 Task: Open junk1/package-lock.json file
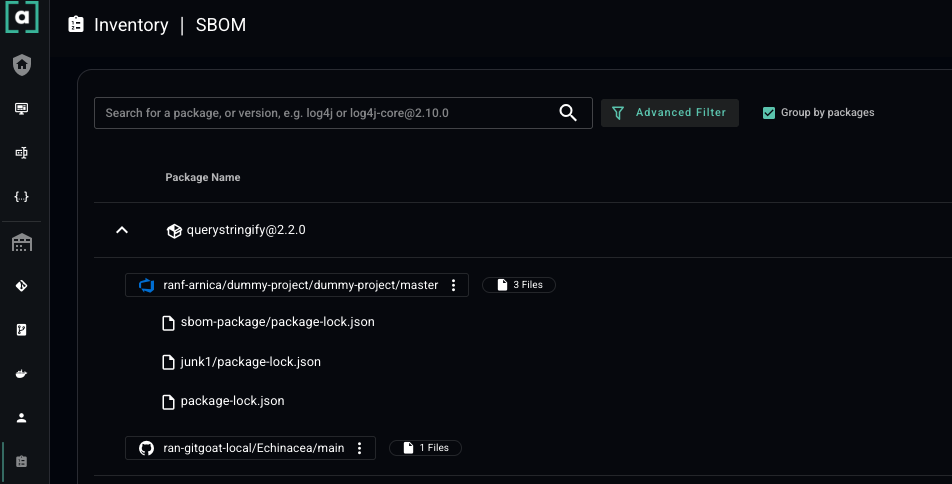[x=251, y=362]
